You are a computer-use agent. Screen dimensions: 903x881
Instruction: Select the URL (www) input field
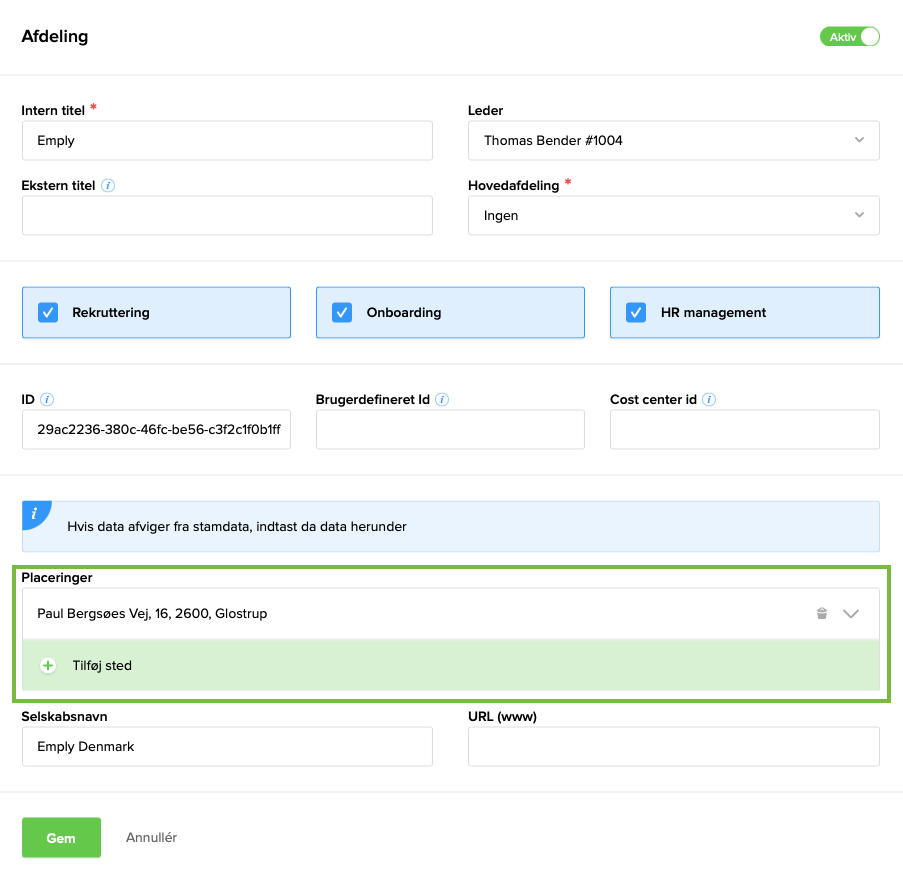click(x=673, y=746)
